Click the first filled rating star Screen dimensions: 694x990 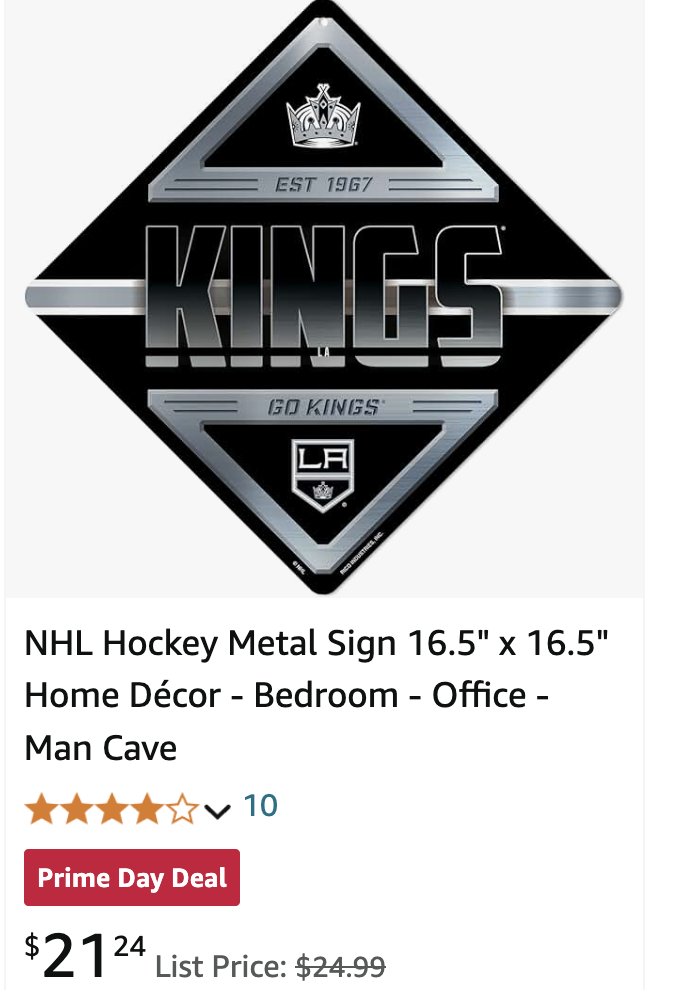[x=42, y=809]
